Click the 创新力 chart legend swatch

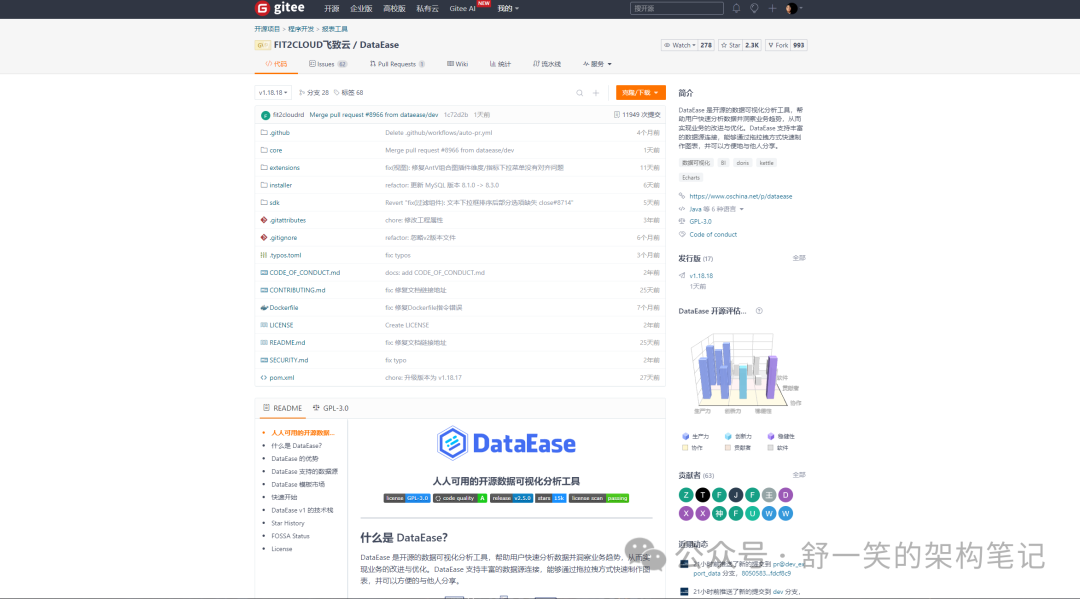728,437
